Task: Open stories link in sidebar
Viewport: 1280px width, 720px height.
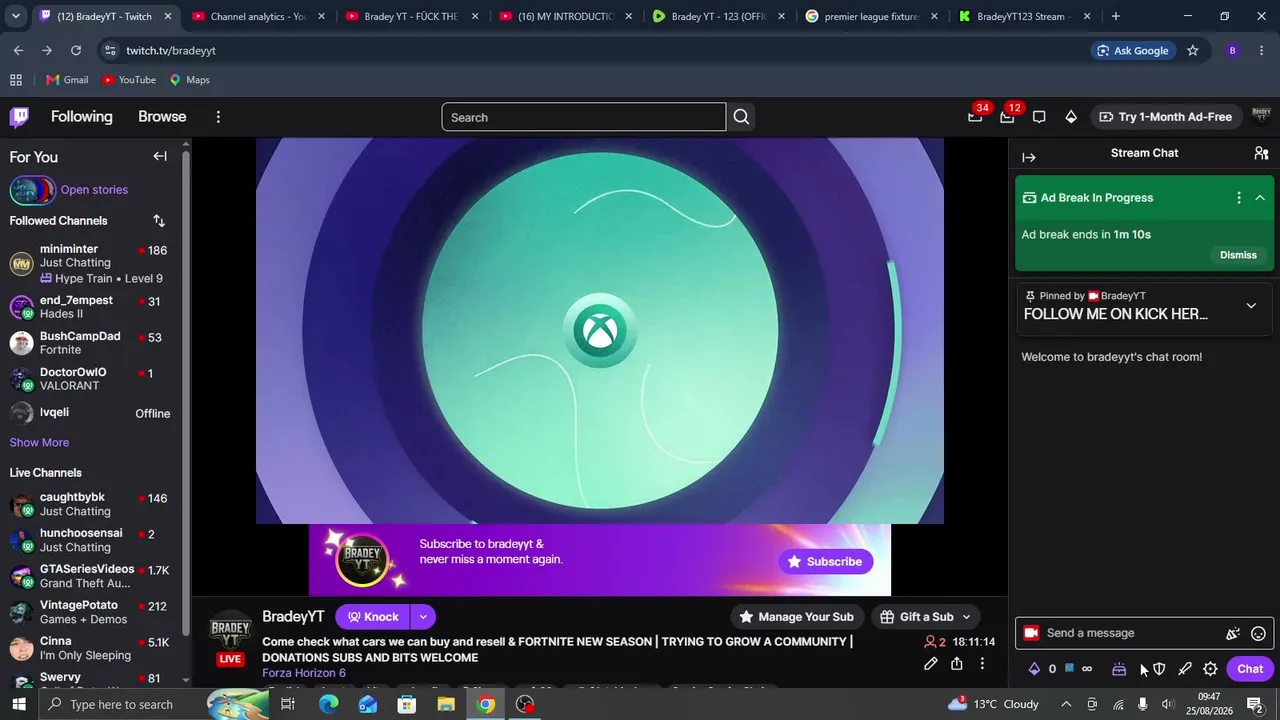Action: click(94, 190)
